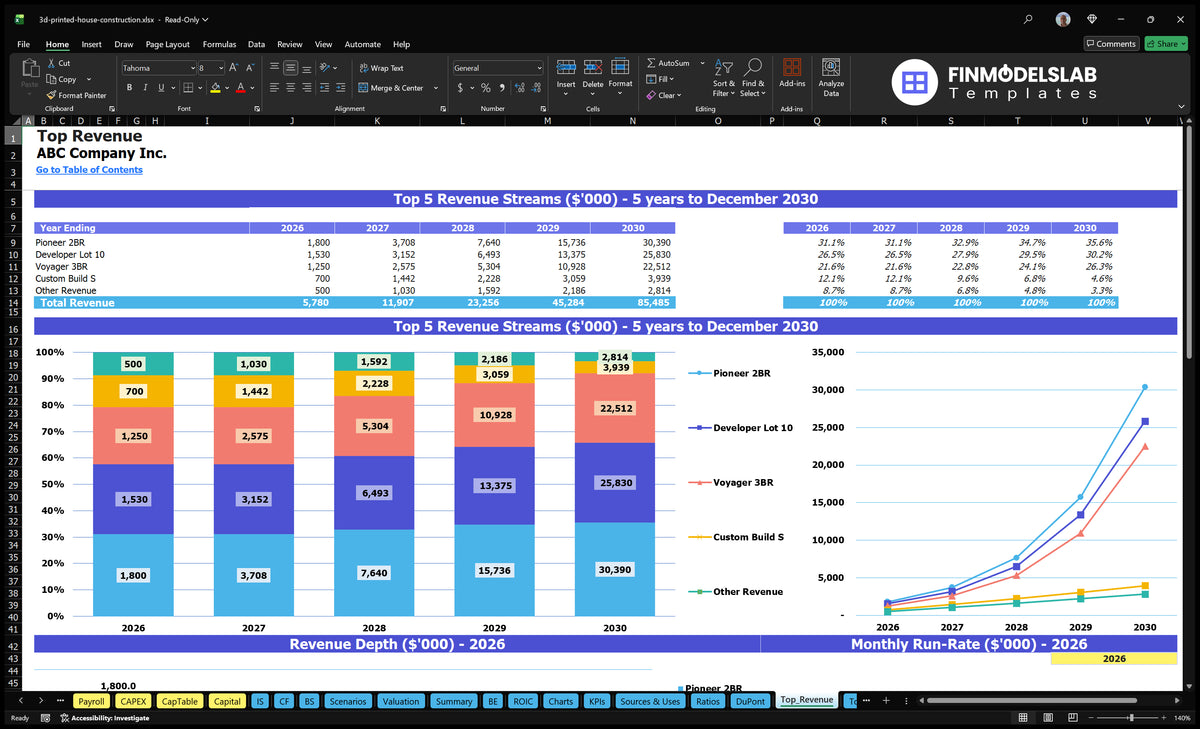Toggle Middle Align vertical alignment
The height and width of the screenshot is (729, 1200).
pos(290,68)
